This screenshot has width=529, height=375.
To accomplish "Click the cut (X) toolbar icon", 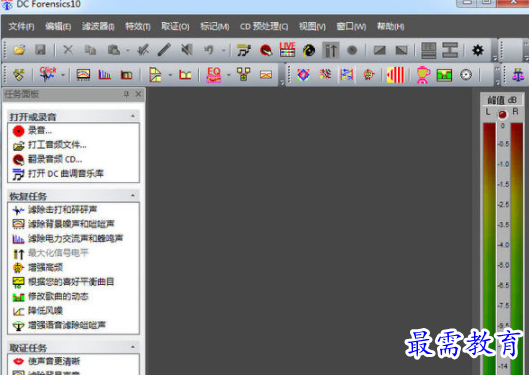I will point(68,50).
